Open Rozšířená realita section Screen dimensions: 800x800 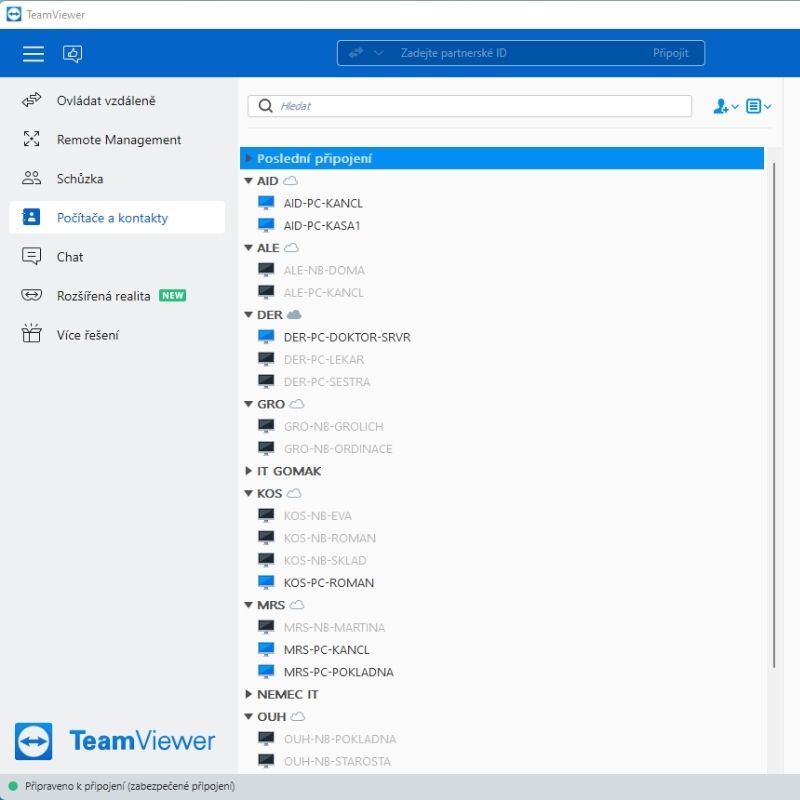[117, 295]
